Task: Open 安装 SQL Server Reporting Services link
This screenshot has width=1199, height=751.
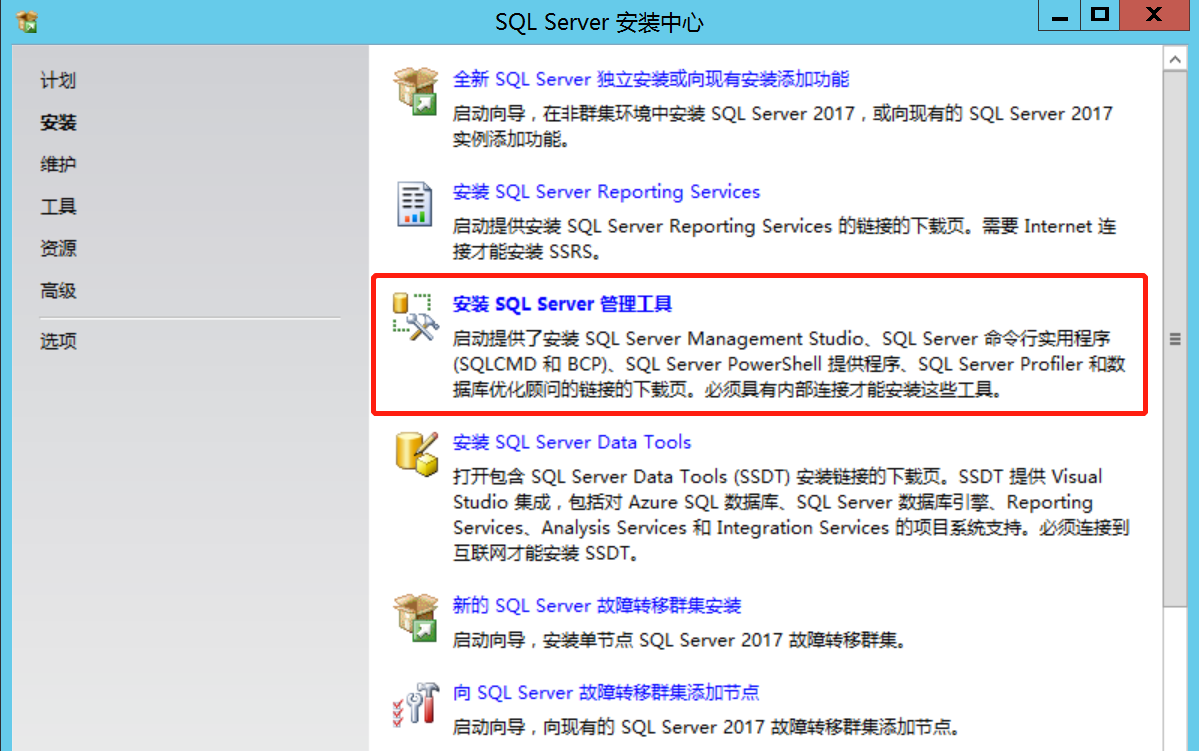Action: 606,192
